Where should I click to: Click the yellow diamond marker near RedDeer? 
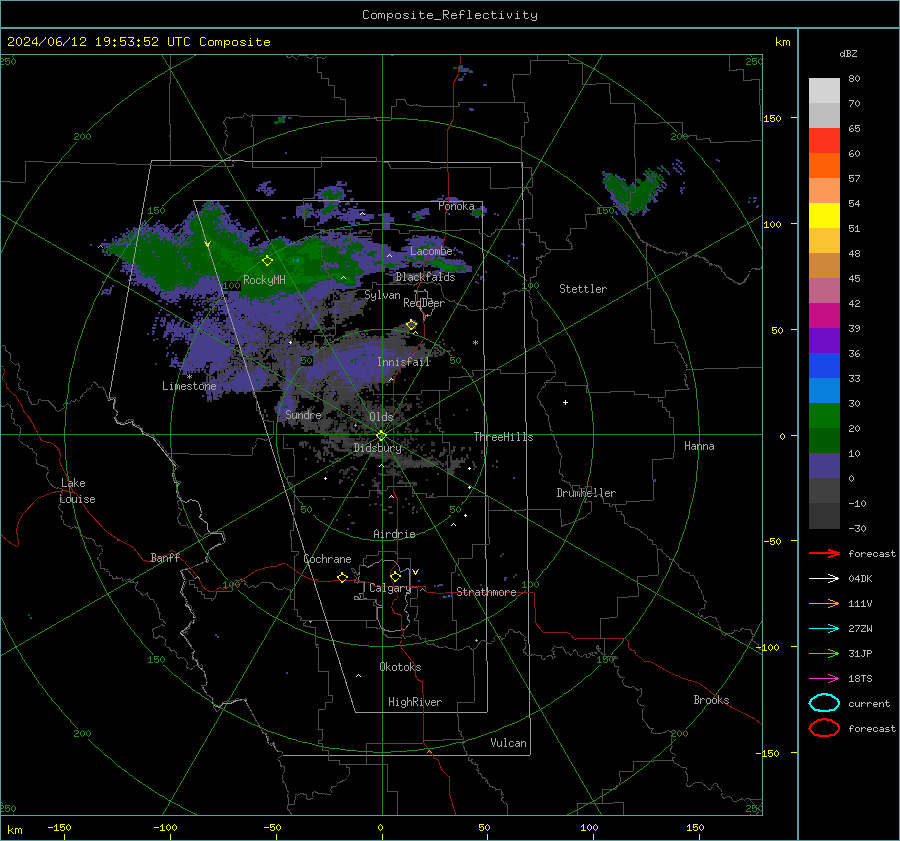(x=412, y=325)
